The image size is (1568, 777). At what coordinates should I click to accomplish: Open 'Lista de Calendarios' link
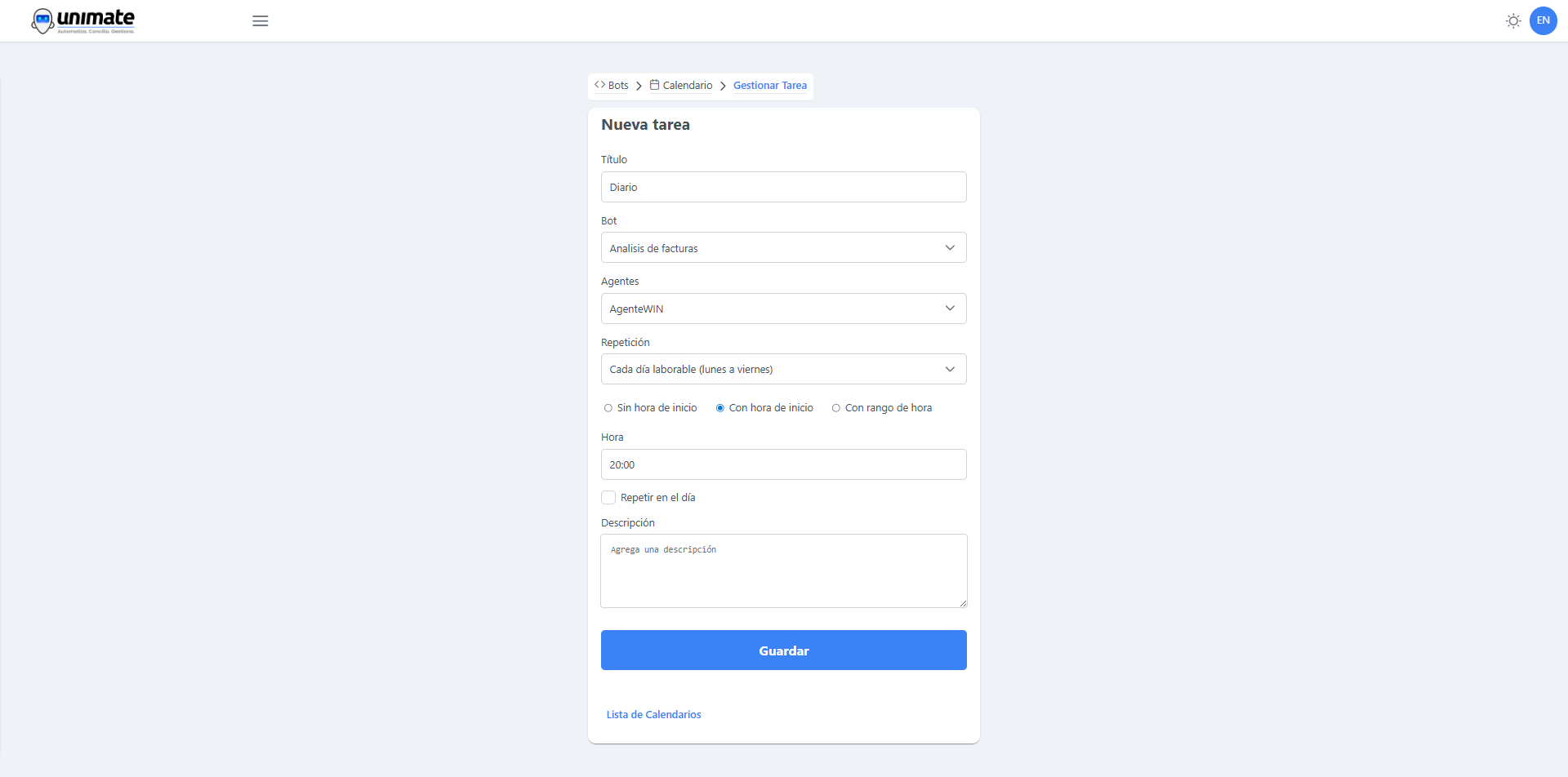[x=653, y=715]
